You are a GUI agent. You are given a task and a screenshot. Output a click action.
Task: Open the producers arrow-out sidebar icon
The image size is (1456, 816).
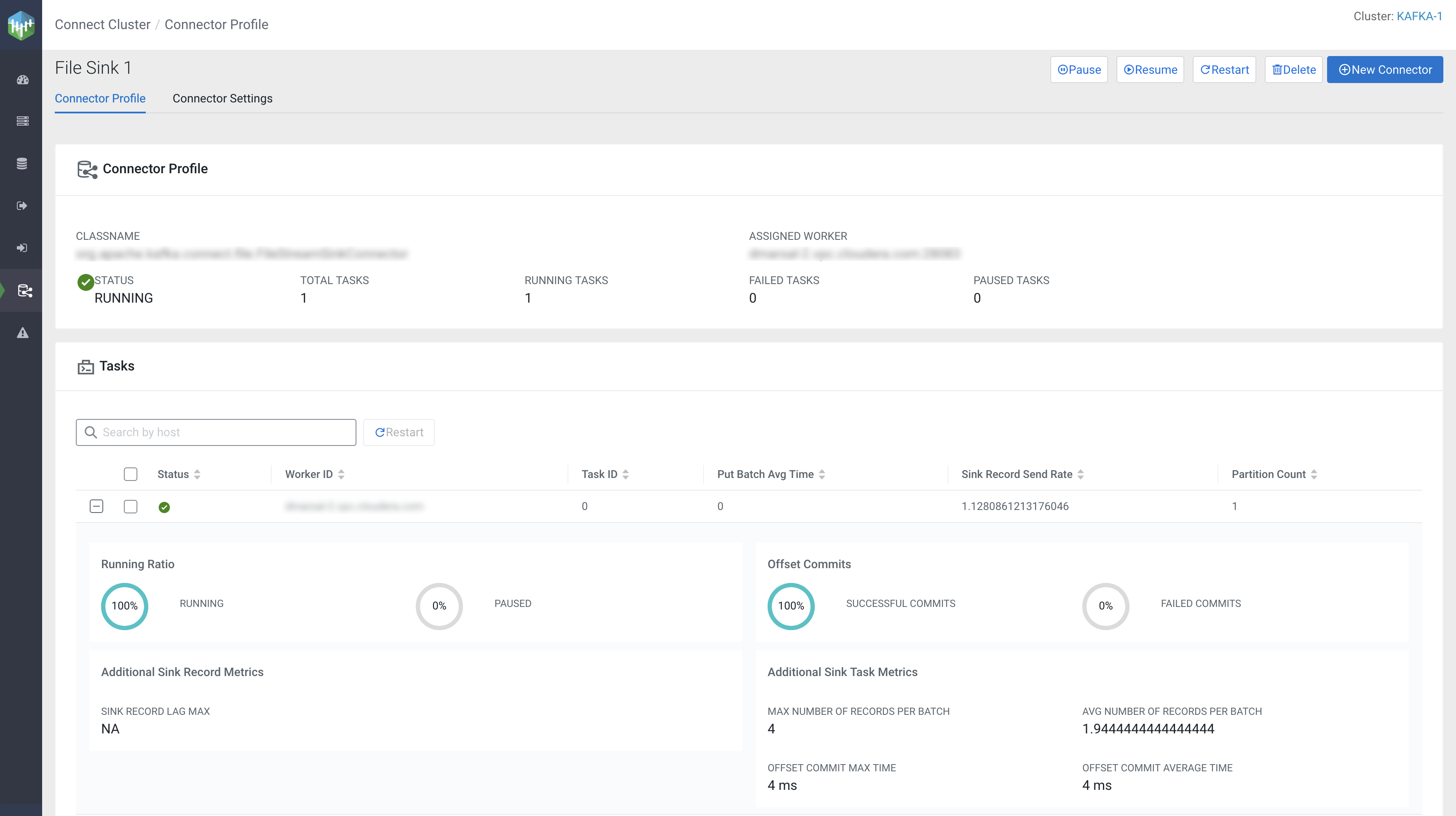pyautogui.click(x=22, y=206)
